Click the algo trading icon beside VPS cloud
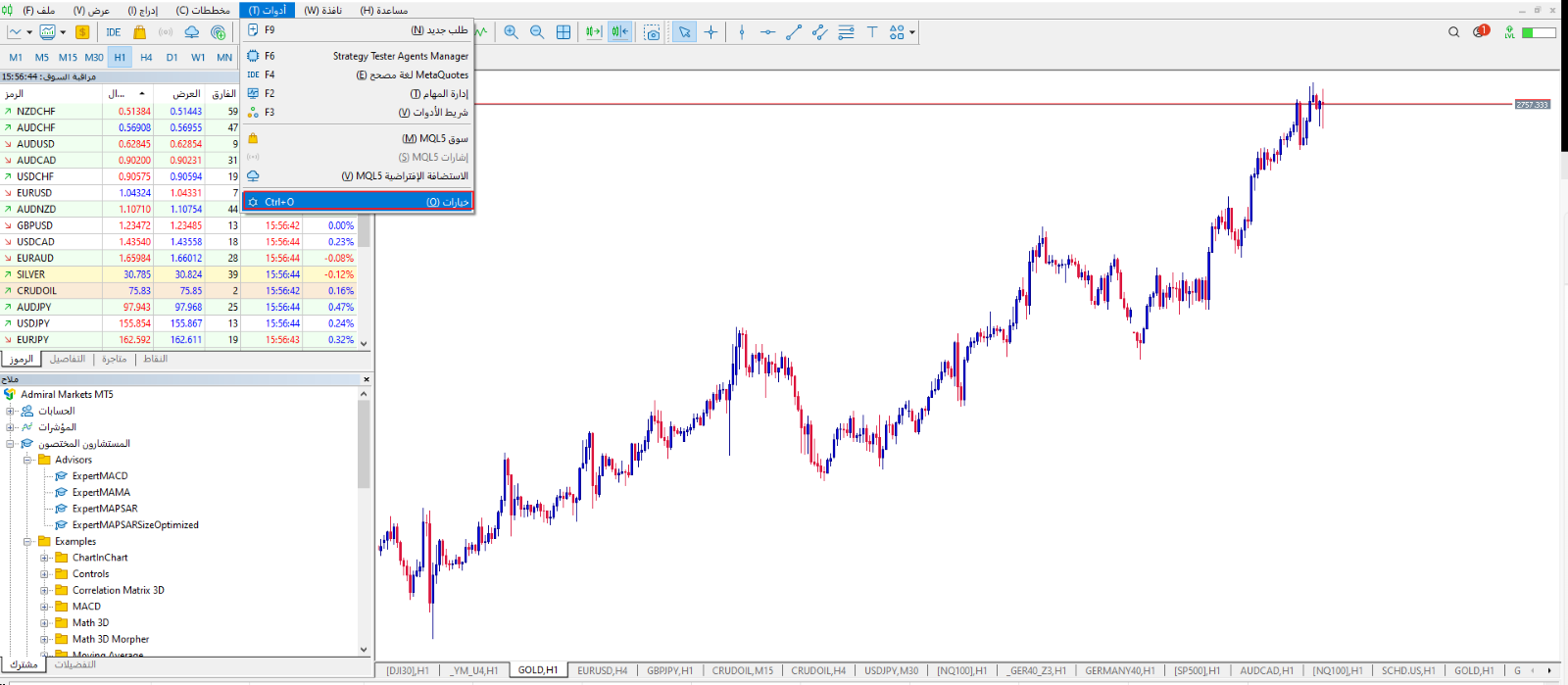This screenshot has width=1568, height=685. tap(219, 32)
